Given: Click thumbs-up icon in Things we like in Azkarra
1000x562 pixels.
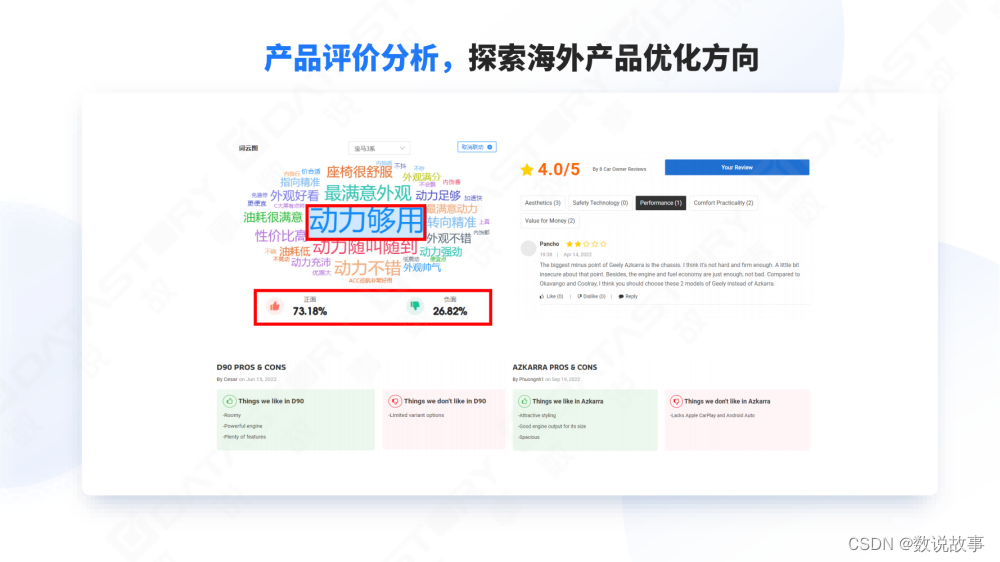Looking at the screenshot, I should (524, 401).
